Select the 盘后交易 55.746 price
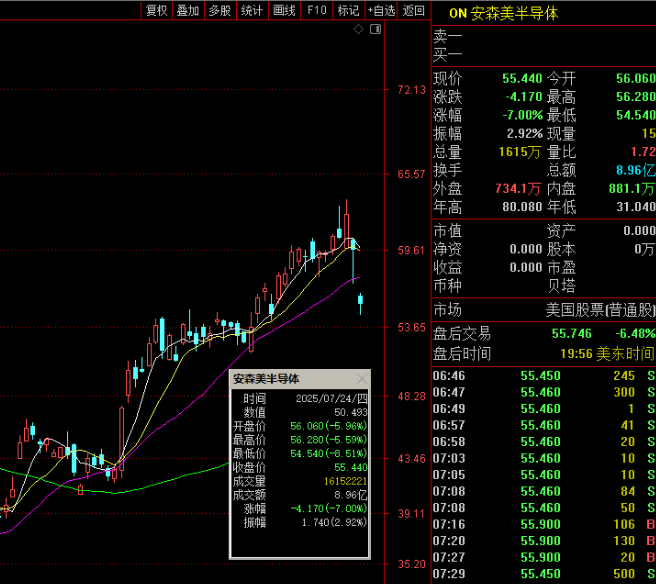 point(571,333)
